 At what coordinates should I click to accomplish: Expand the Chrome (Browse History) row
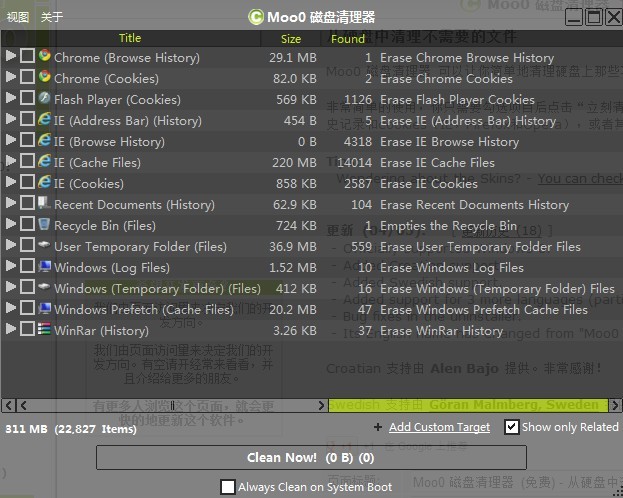[x=11, y=56]
